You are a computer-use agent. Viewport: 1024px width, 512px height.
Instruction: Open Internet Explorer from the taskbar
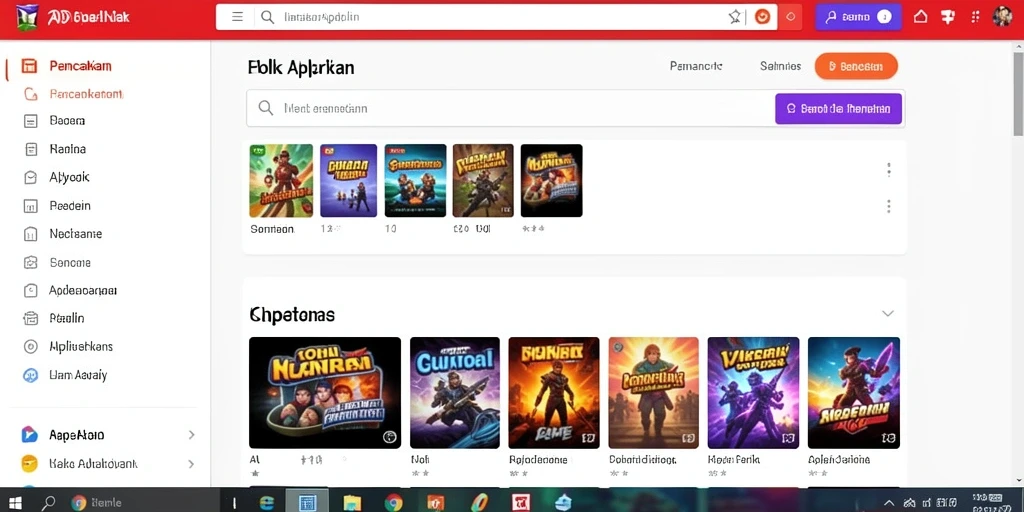pos(267,502)
